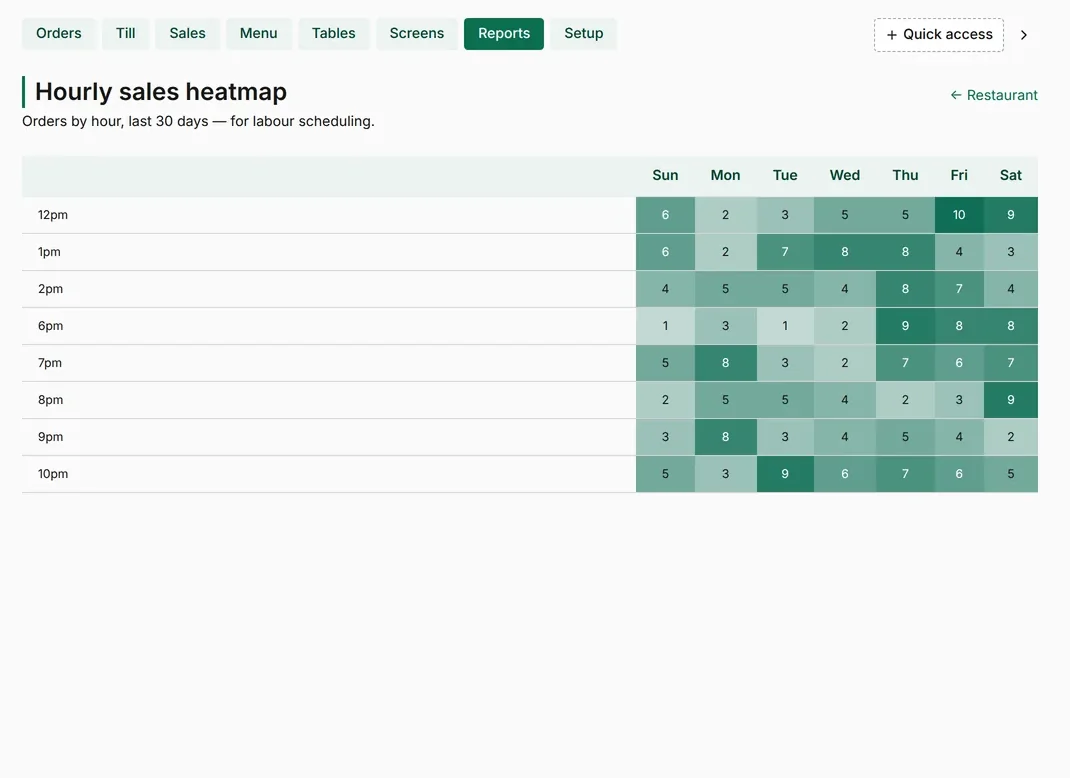Go back via the Restaurant link
Viewport: 1070px width, 778px height.
[994, 95]
